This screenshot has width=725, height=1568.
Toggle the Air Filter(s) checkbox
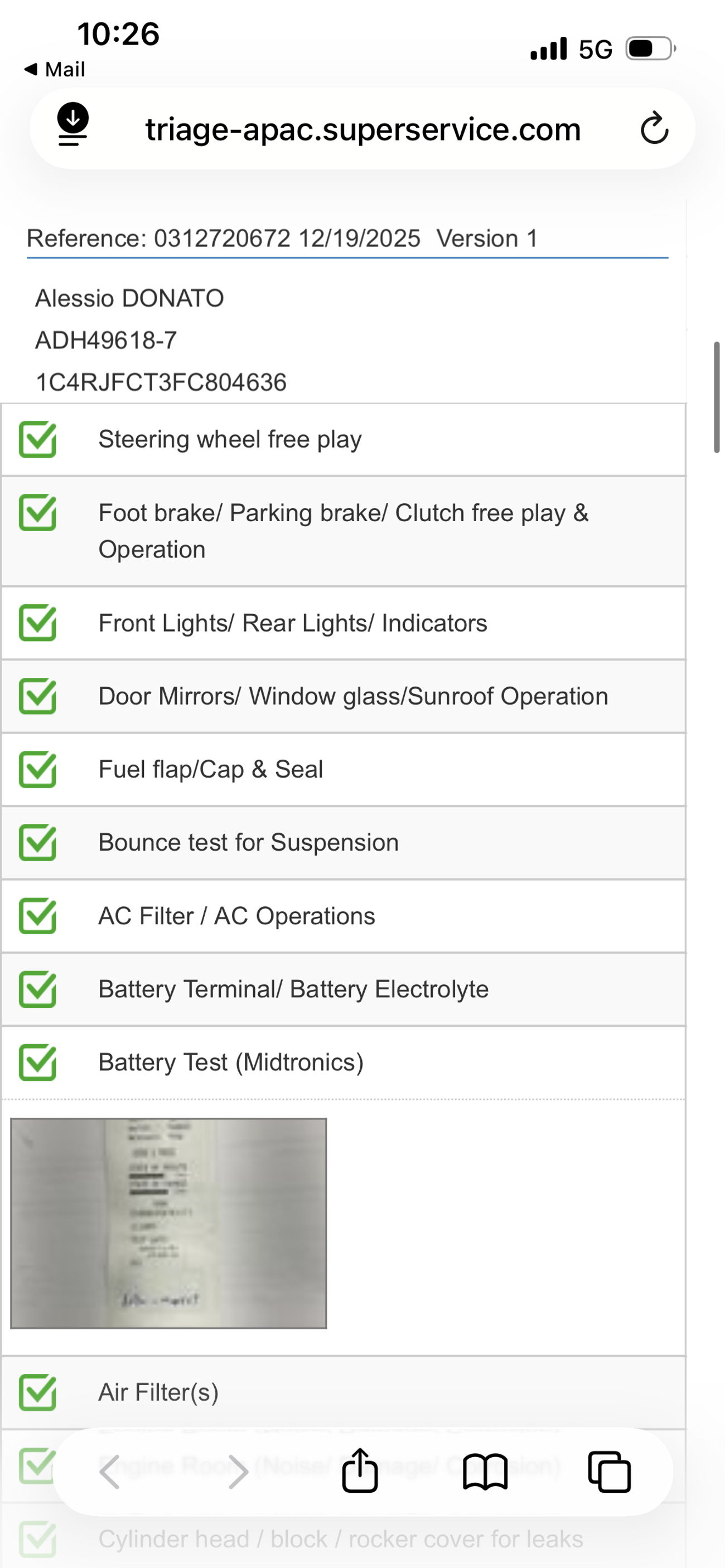point(38,1393)
